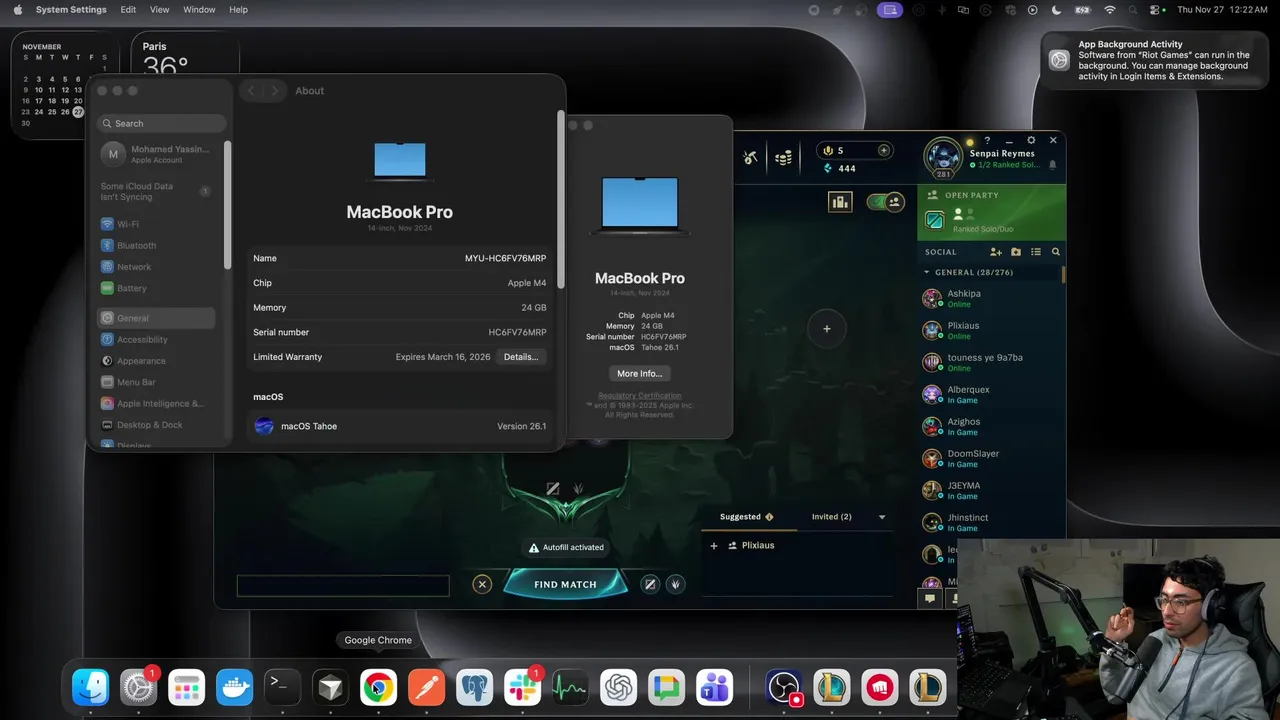Click the plus button next to RP balance
The width and height of the screenshot is (1280, 720).
[x=883, y=150]
